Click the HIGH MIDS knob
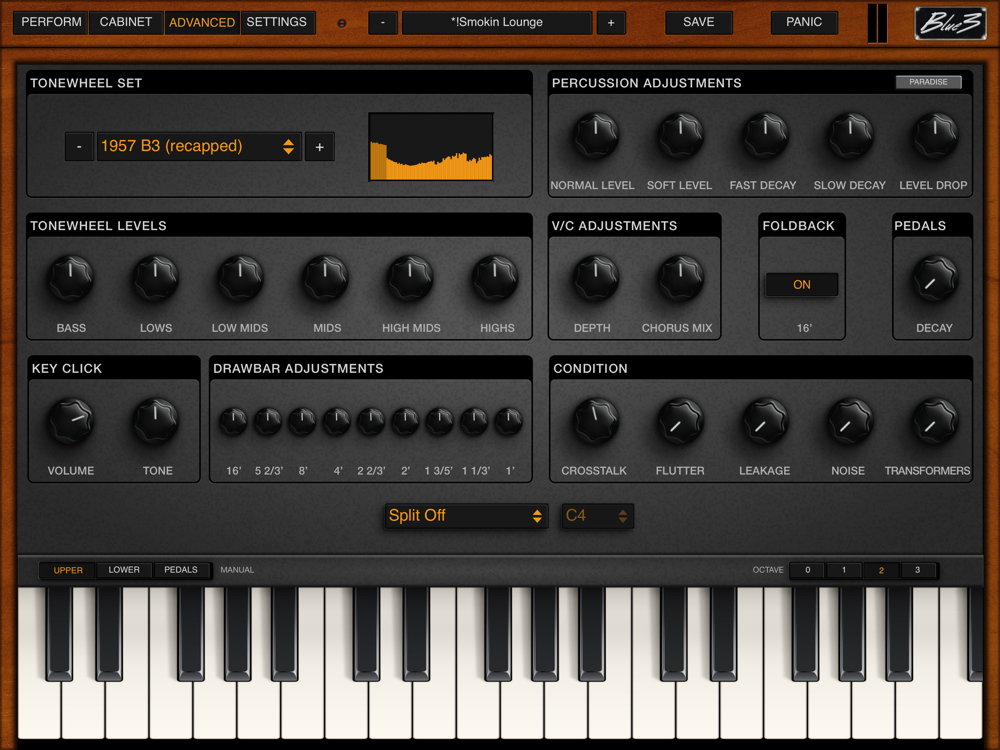This screenshot has height=750, width=1000. pos(410,279)
